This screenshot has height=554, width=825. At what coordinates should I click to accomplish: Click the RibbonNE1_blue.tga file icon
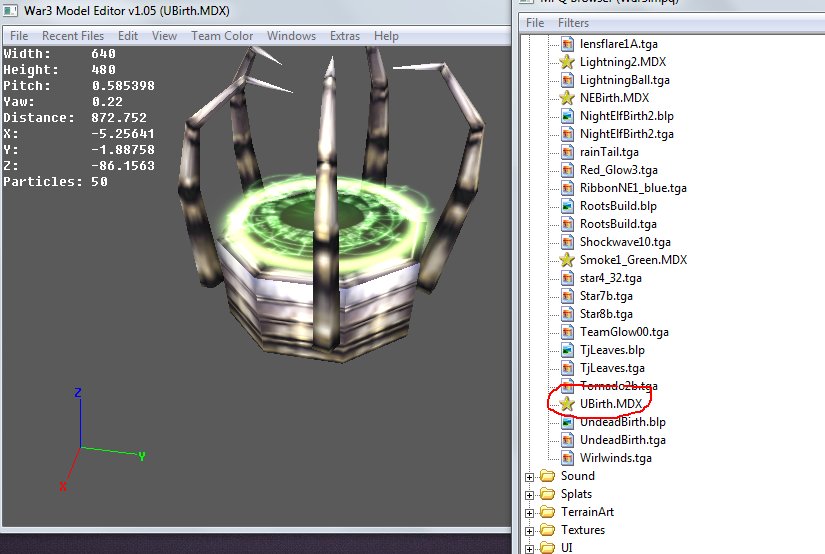567,188
